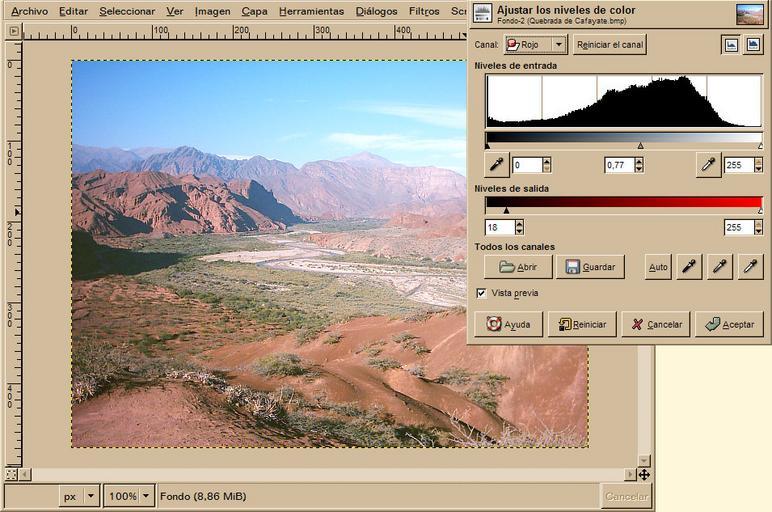The width and height of the screenshot is (772, 512).
Task: Click the all-channels gray point eyedropper
Action: click(719, 267)
